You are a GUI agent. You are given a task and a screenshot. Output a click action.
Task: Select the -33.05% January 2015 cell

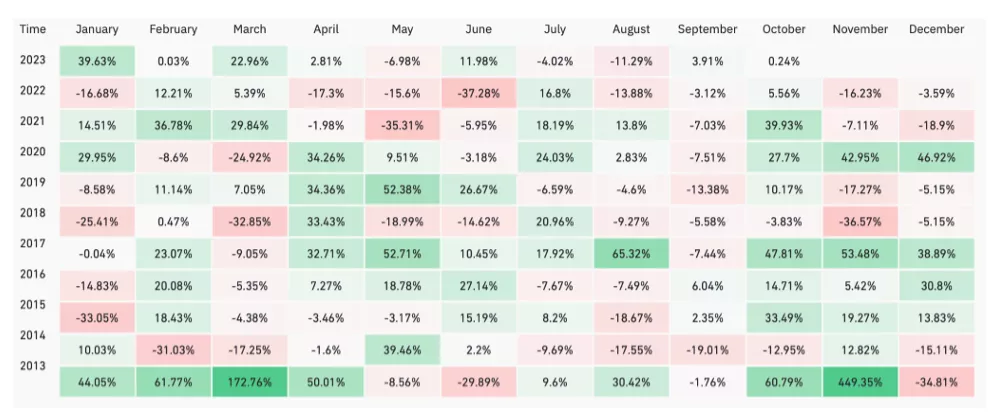point(97,317)
